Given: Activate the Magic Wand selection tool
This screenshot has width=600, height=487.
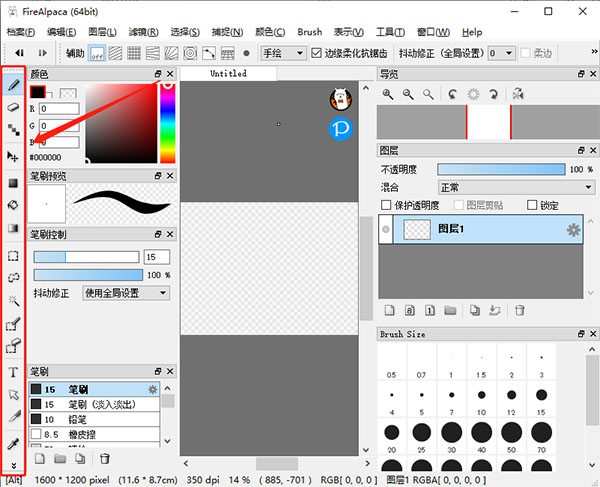Looking at the screenshot, I should pyautogui.click(x=13, y=299).
